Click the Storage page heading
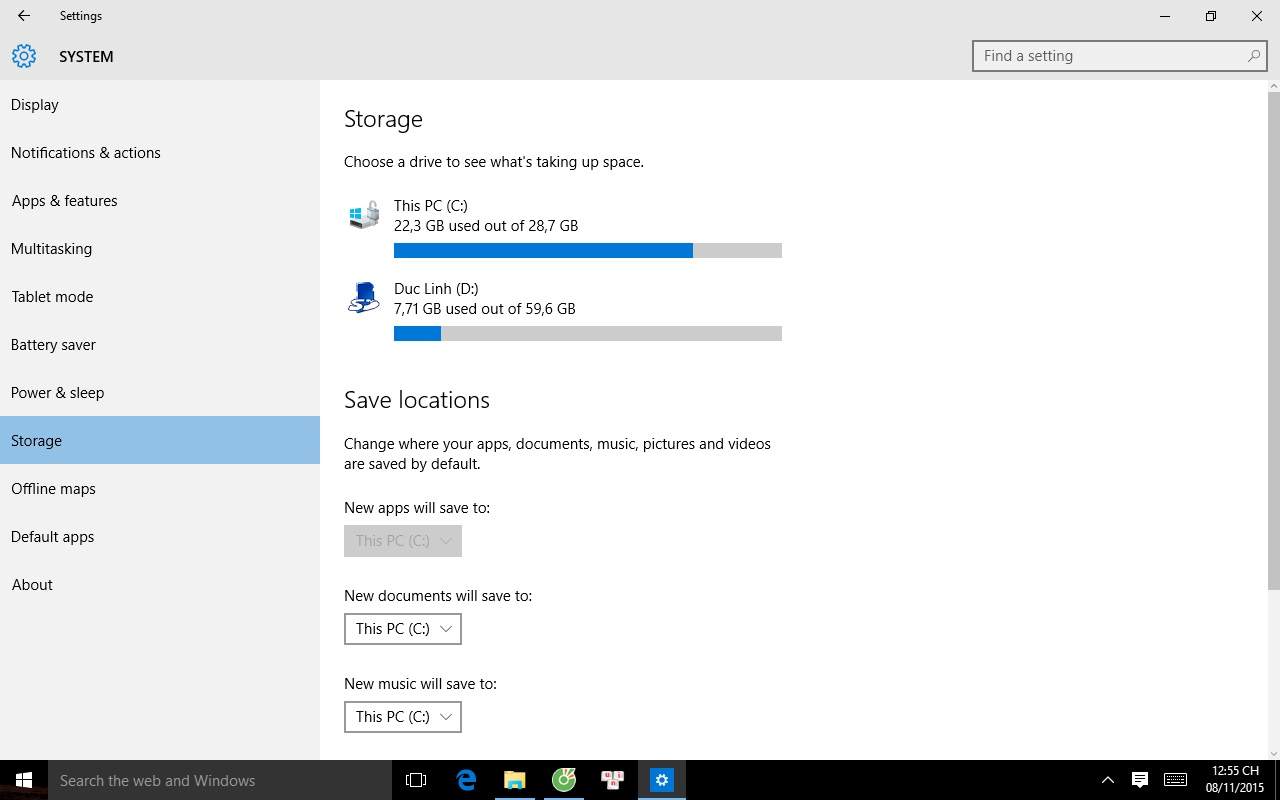Viewport: 1280px width, 800px height. tap(383, 119)
